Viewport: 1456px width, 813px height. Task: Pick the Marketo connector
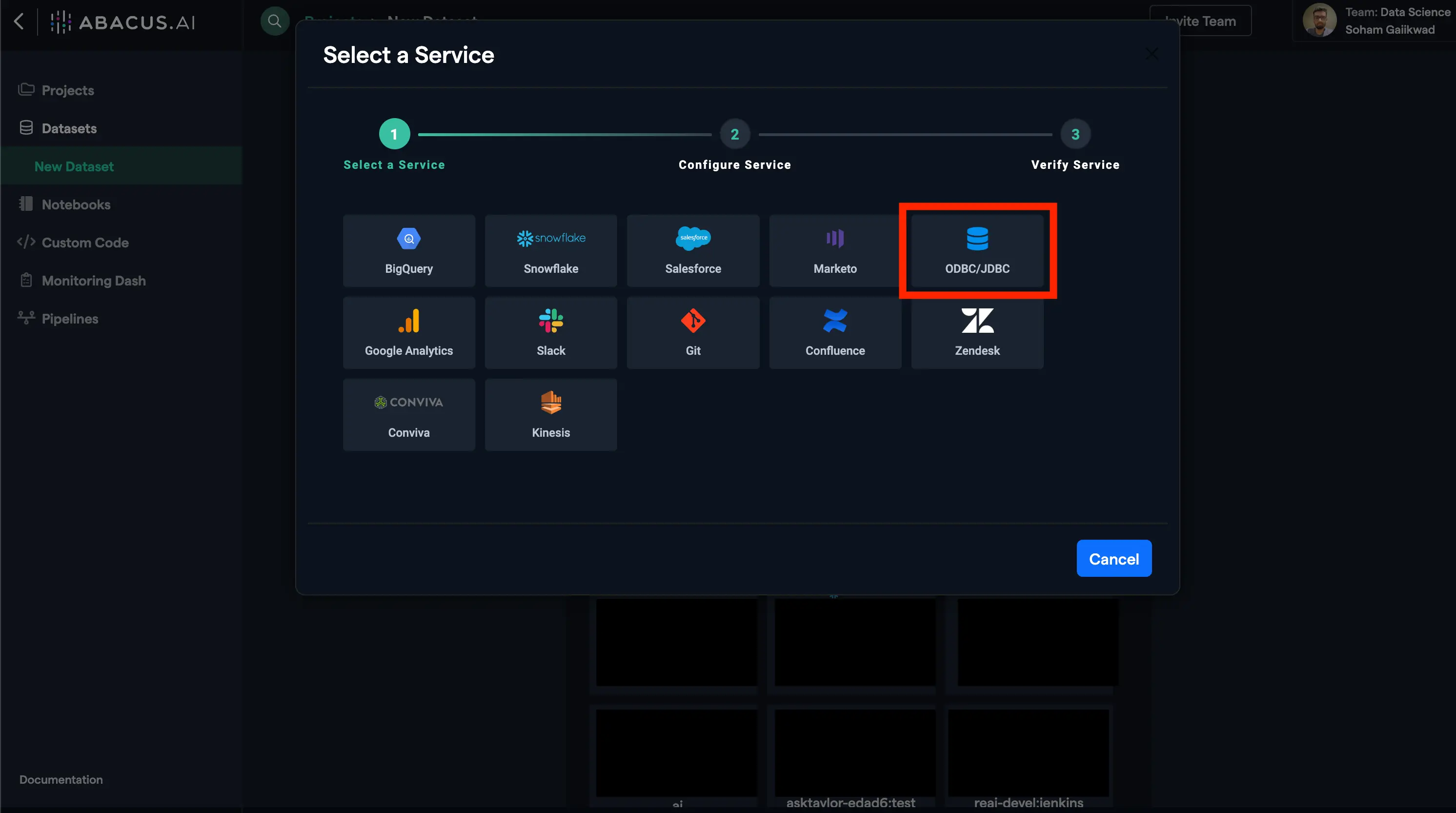pyautogui.click(x=835, y=250)
